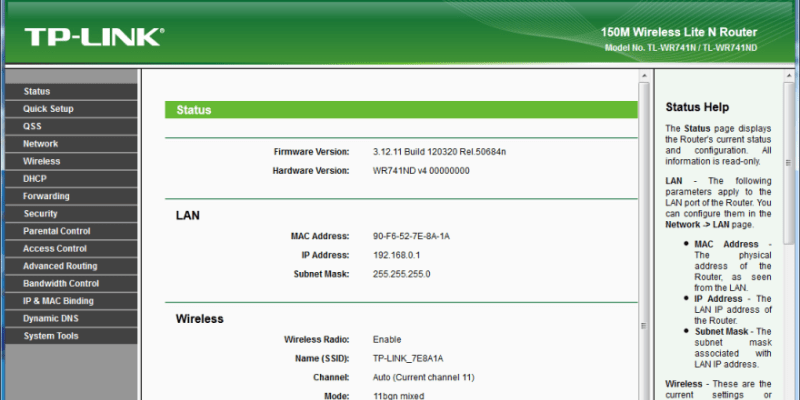800x400 pixels.
Task: Go to Bandwidth Control
Action: click(71, 283)
